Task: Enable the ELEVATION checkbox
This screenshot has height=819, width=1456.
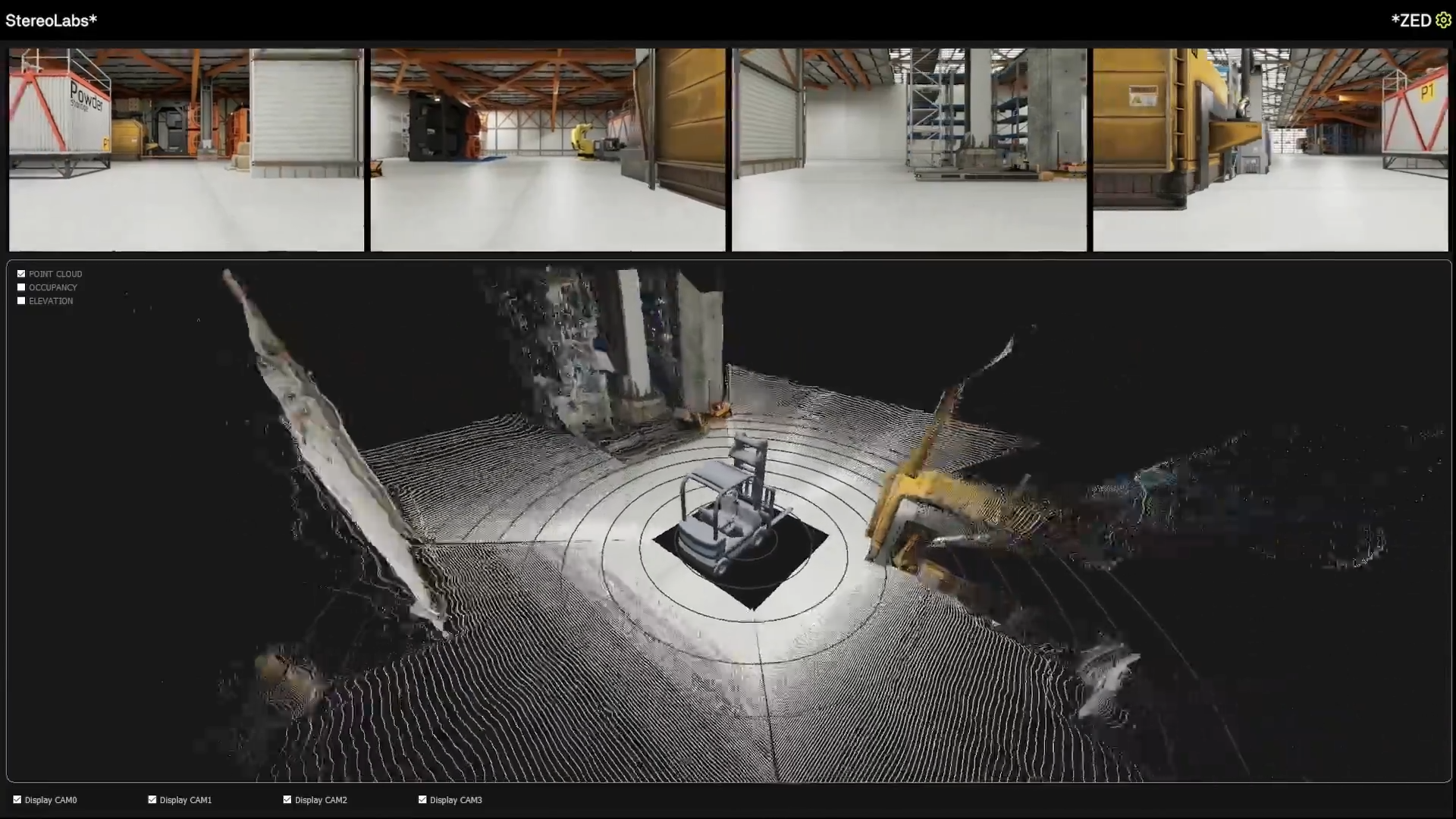Action: [21, 301]
